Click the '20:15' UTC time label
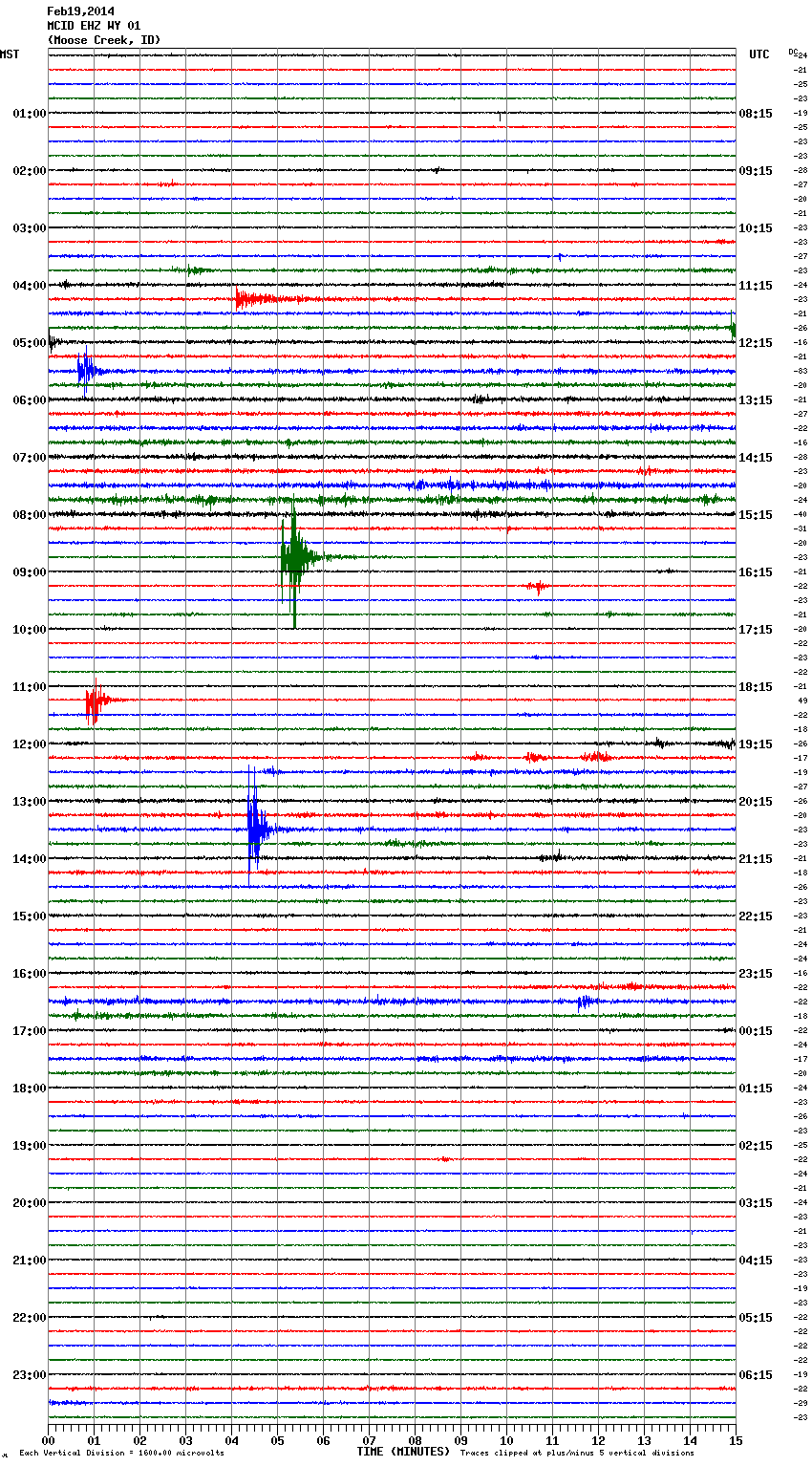The image size is (812, 1466). 756,802
